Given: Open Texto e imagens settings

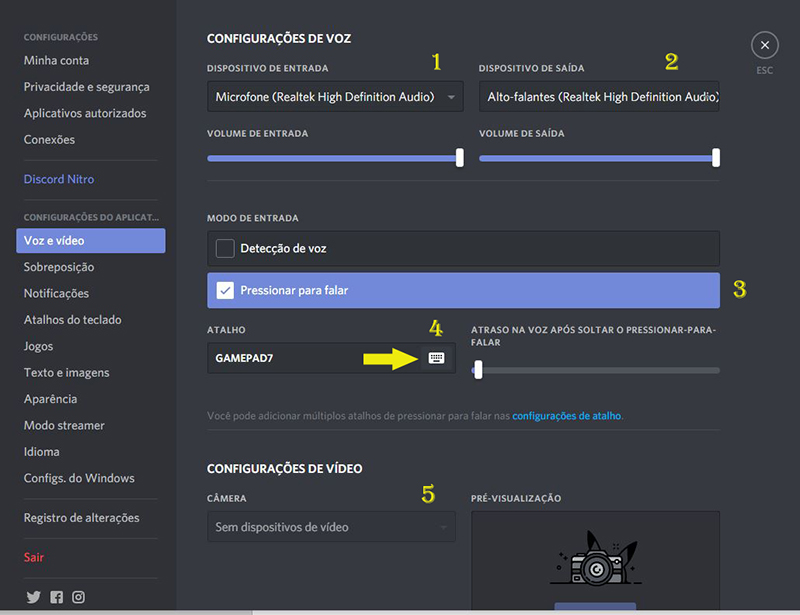Looking at the screenshot, I should coord(66,373).
